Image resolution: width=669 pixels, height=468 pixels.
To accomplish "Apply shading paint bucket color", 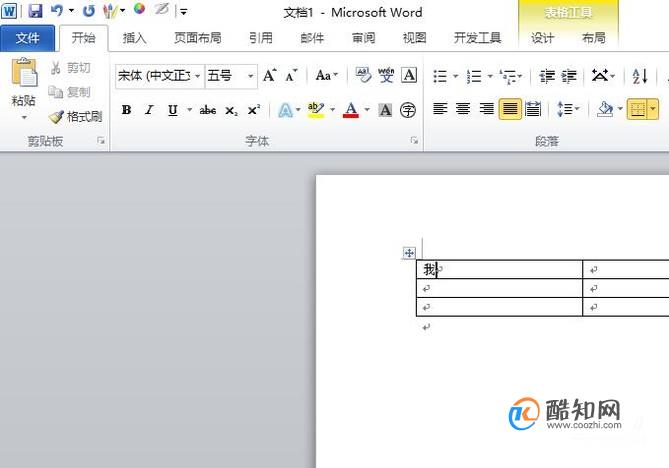I will 604,109.
